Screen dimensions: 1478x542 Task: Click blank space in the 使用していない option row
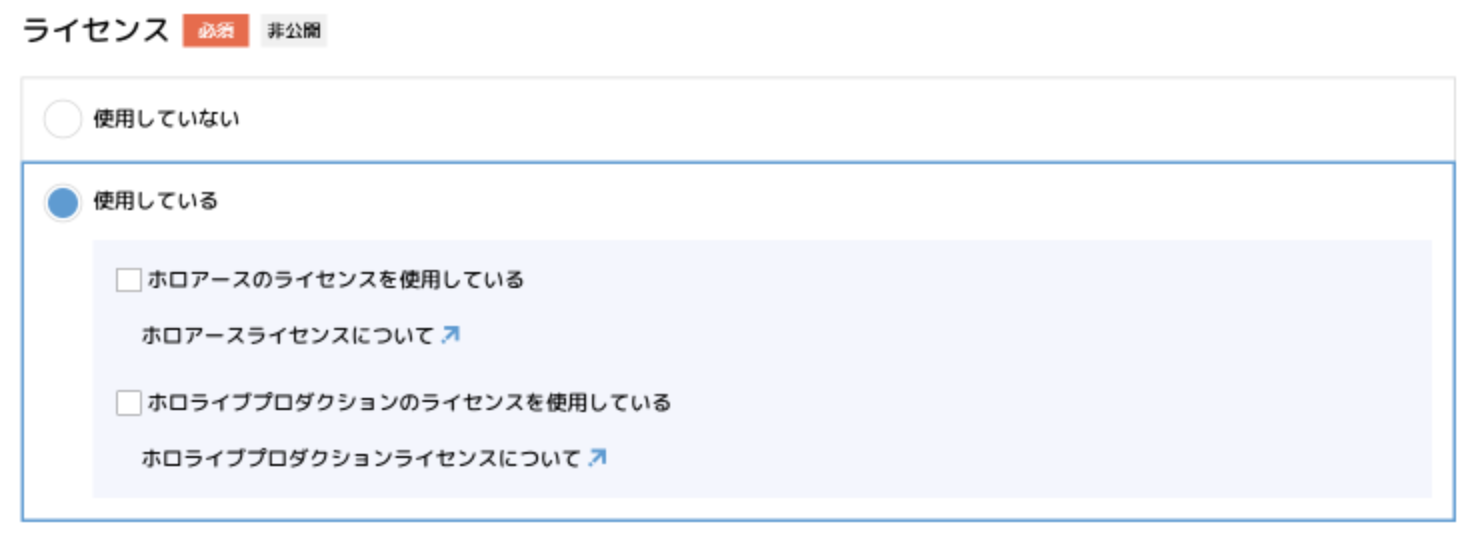[800, 120]
